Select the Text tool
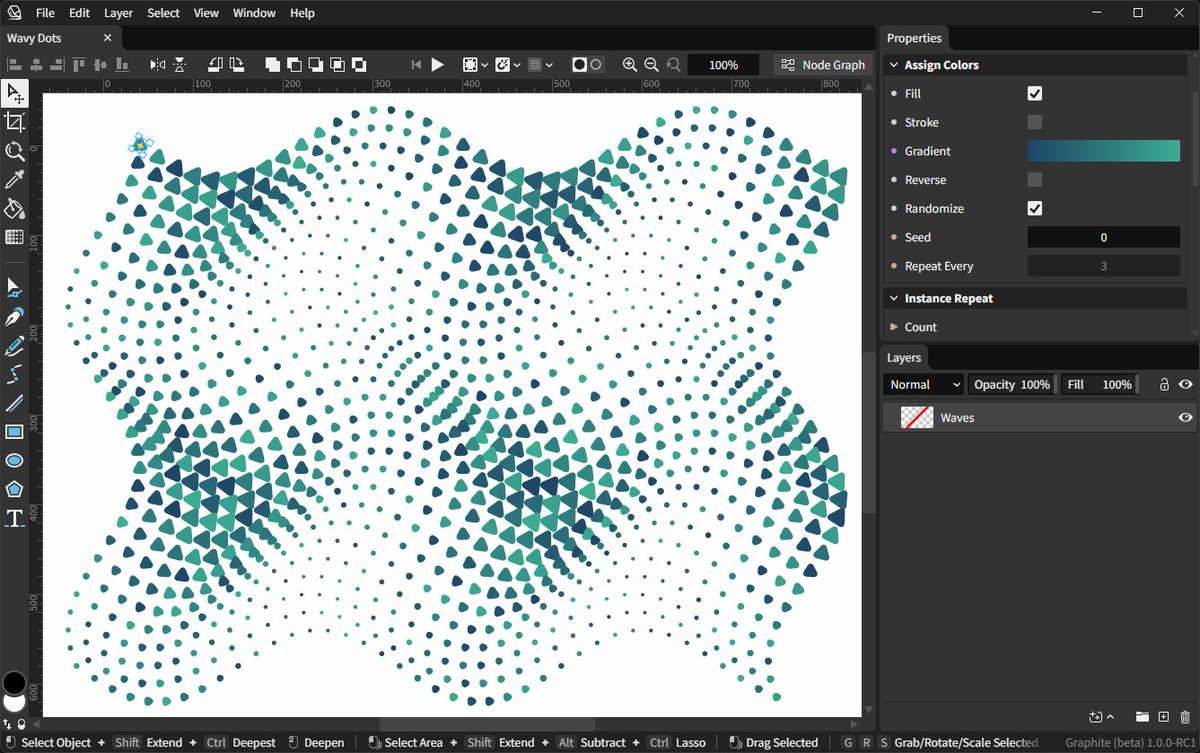Image resolution: width=1200 pixels, height=753 pixels. (x=15, y=517)
